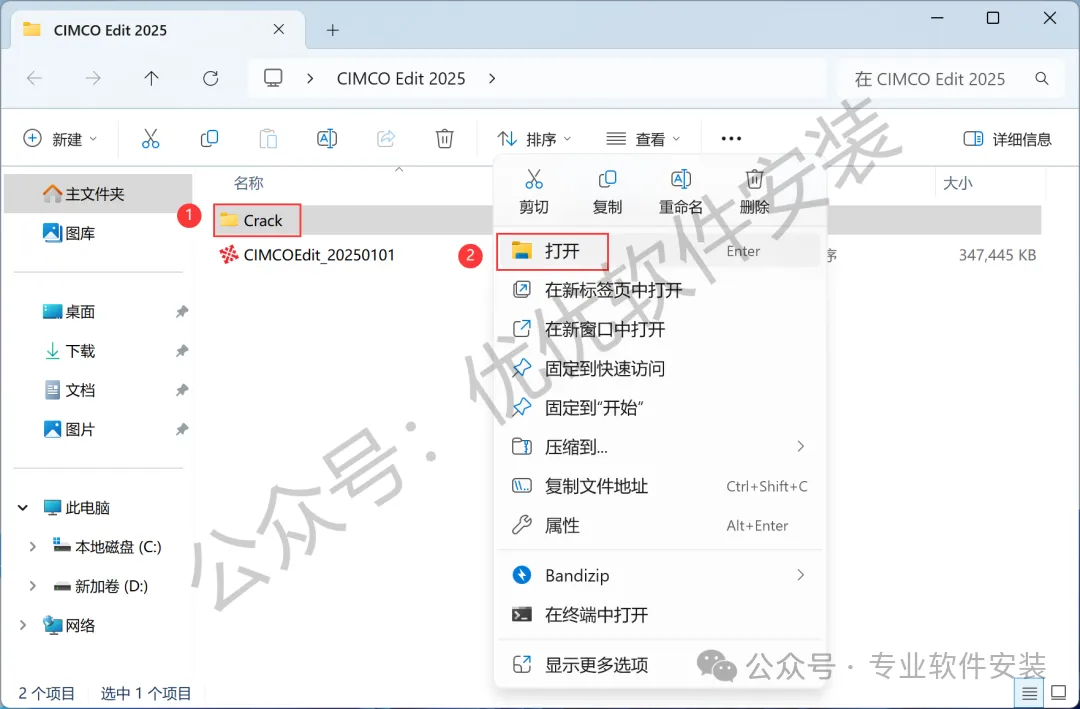Open 图库 in the sidebar
Viewport: 1080px width, 709px height.
[x=69, y=233]
